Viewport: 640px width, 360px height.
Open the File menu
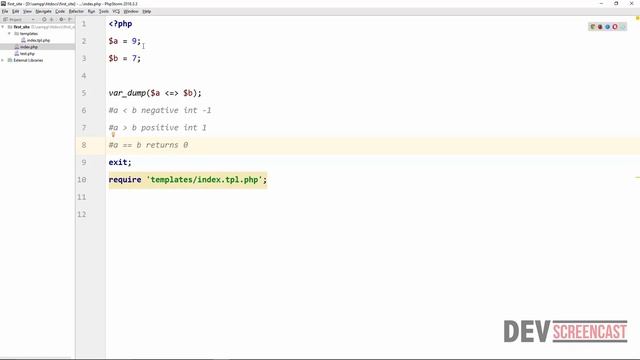[5, 11]
